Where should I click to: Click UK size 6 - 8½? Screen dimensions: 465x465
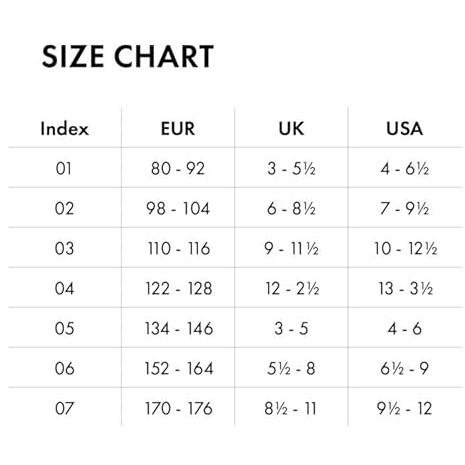[291, 209]
